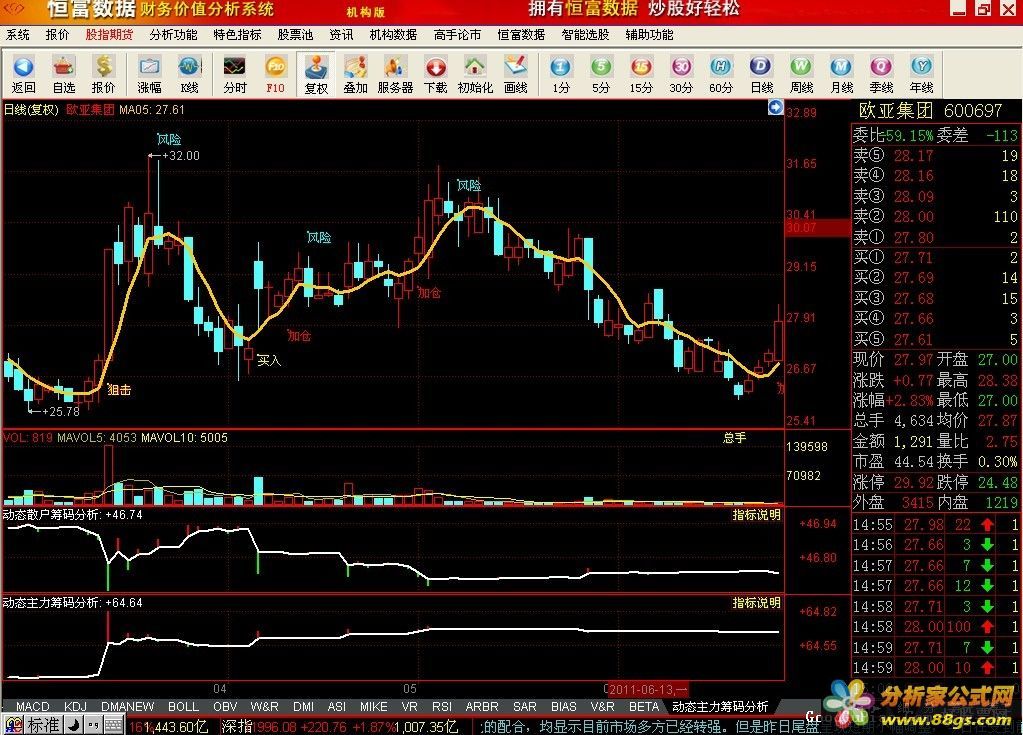This screenshot has height=735, width=1023.
Task: Select the DMI indicator tab
Action: coord(303,706)
